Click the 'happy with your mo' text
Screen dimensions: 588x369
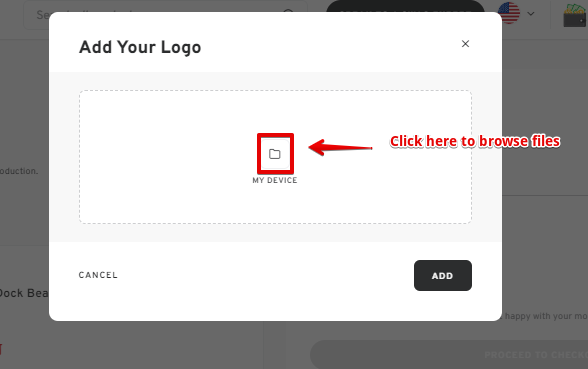click(546, 316)
